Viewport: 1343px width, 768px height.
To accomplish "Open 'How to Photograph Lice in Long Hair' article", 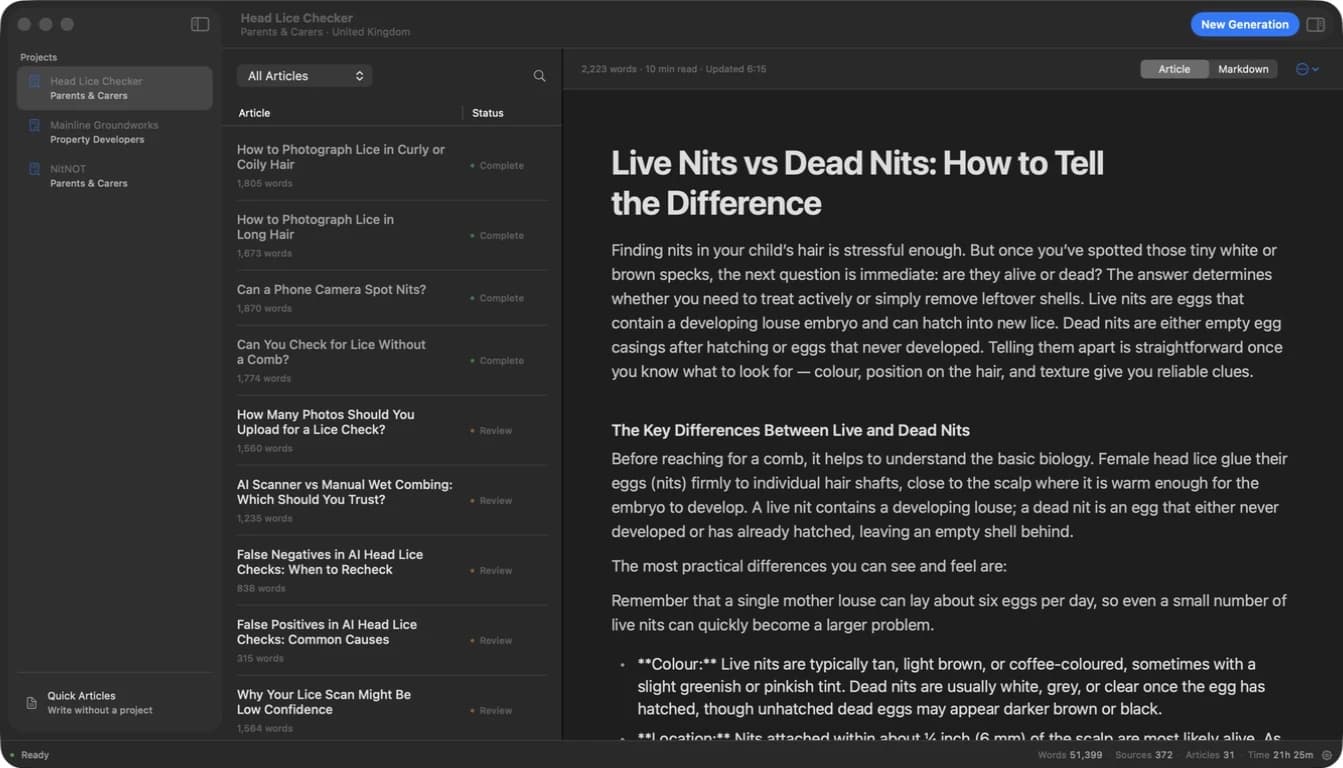I will click(x=392, y=236).
